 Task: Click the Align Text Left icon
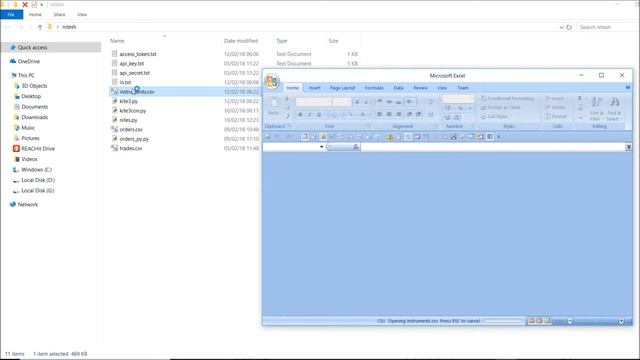click(380, 114)
